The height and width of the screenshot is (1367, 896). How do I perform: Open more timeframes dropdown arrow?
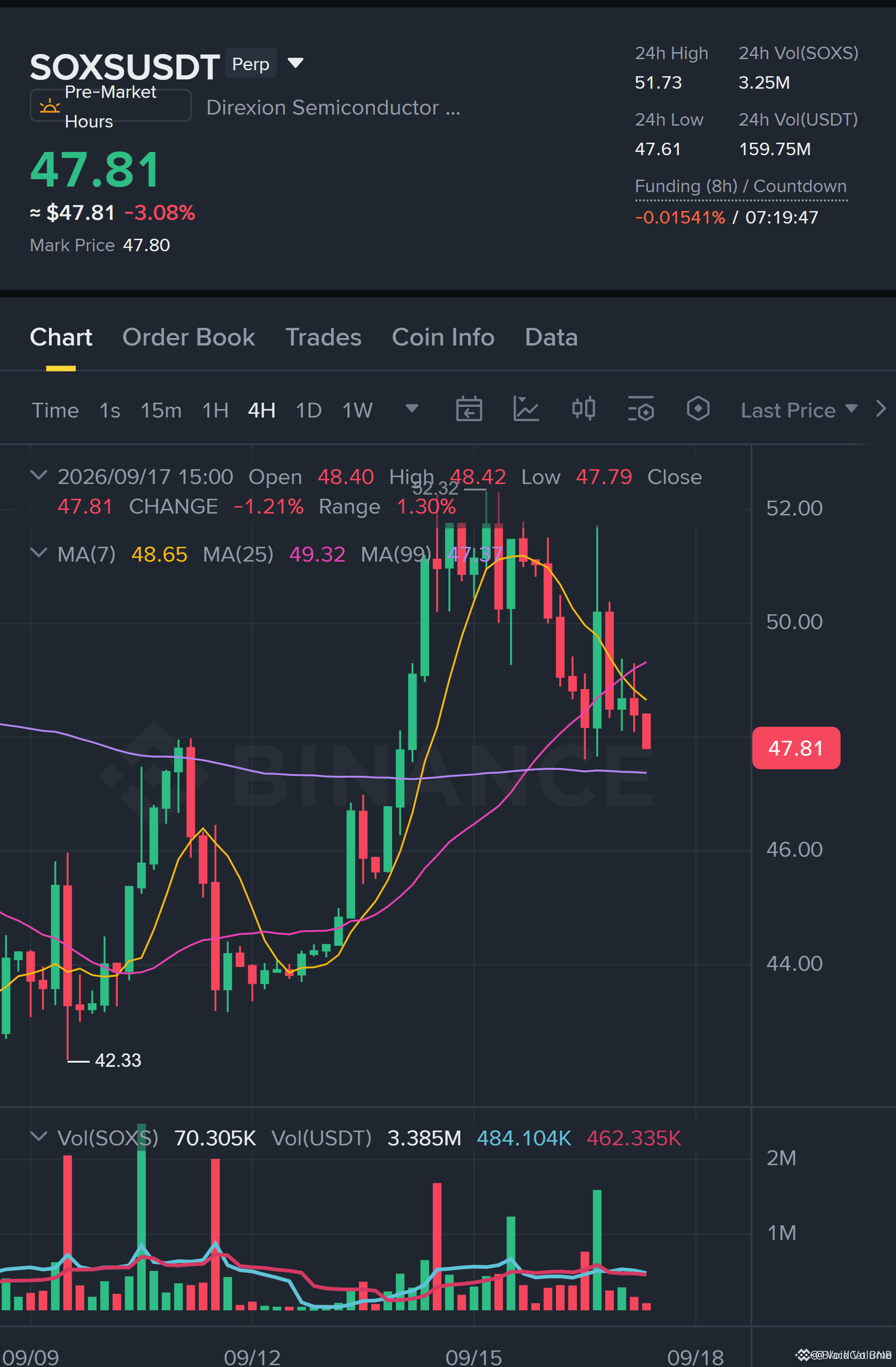click(x=411, y=408)
